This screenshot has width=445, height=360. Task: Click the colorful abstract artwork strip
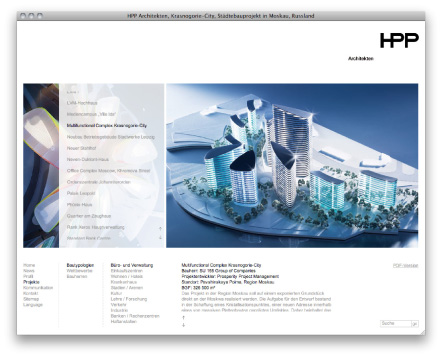[41, 165]
